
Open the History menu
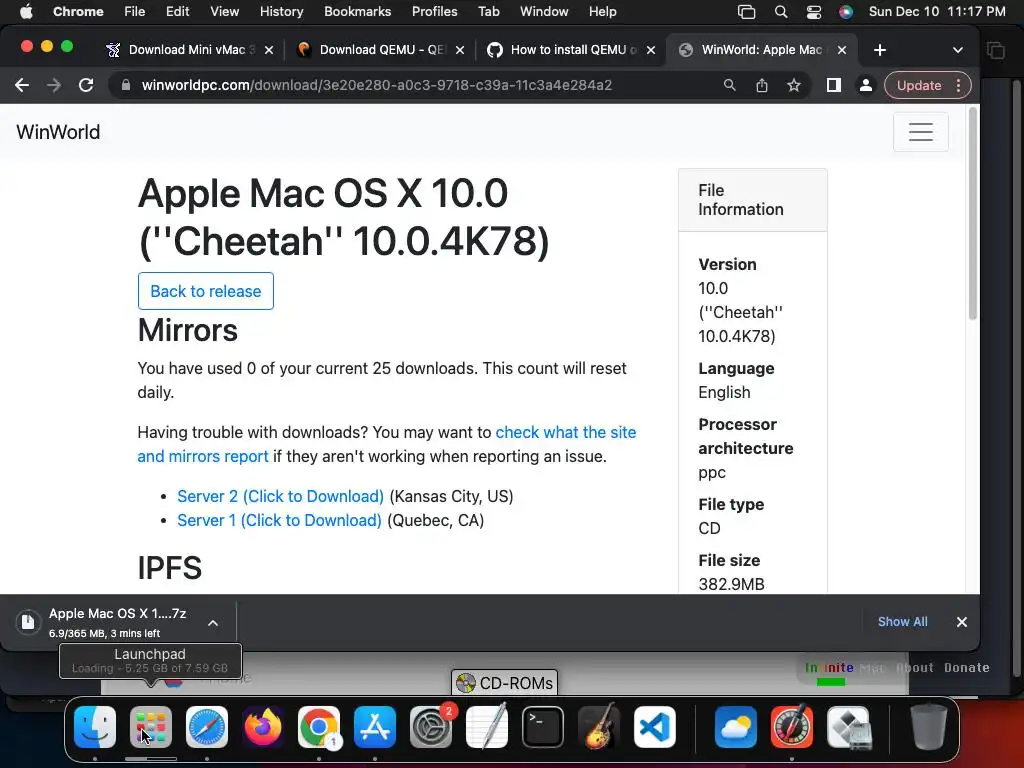point(281,12)
